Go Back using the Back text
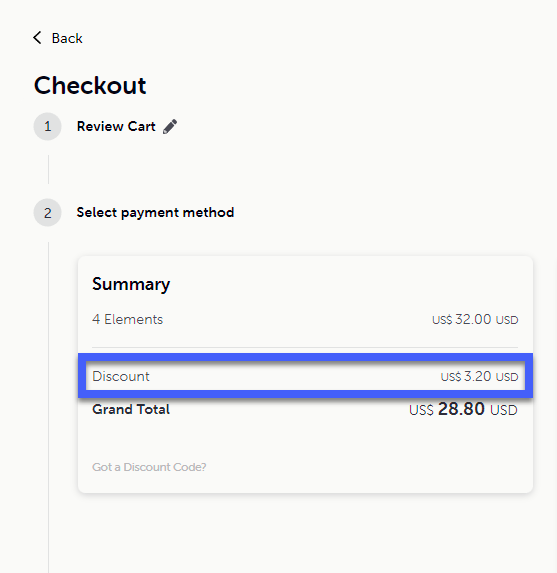The width and height of the screenshot is (557, 573). click(67, 38)
